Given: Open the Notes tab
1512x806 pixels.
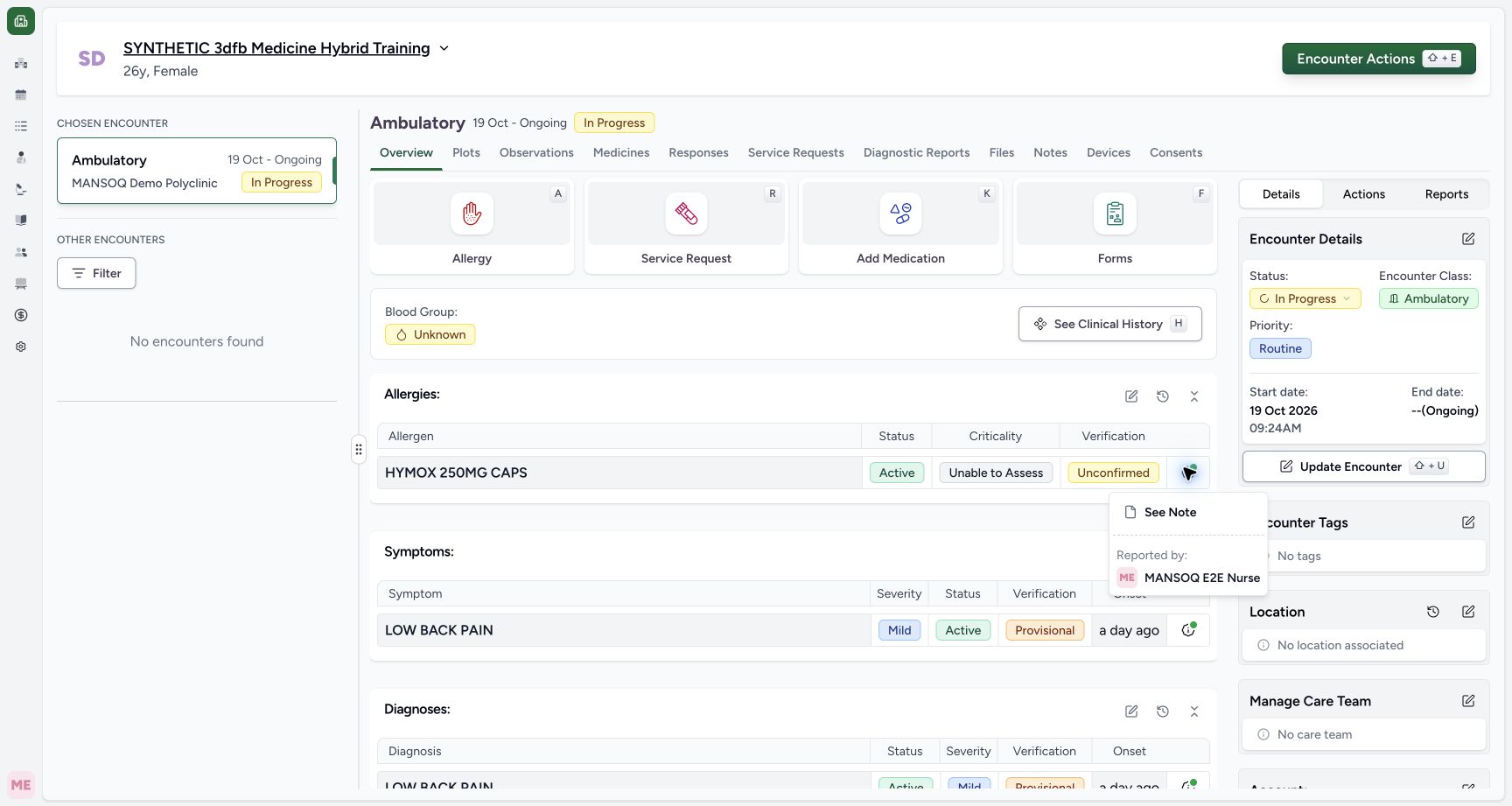Looking at the screenshot, I should pos(1050,152).
